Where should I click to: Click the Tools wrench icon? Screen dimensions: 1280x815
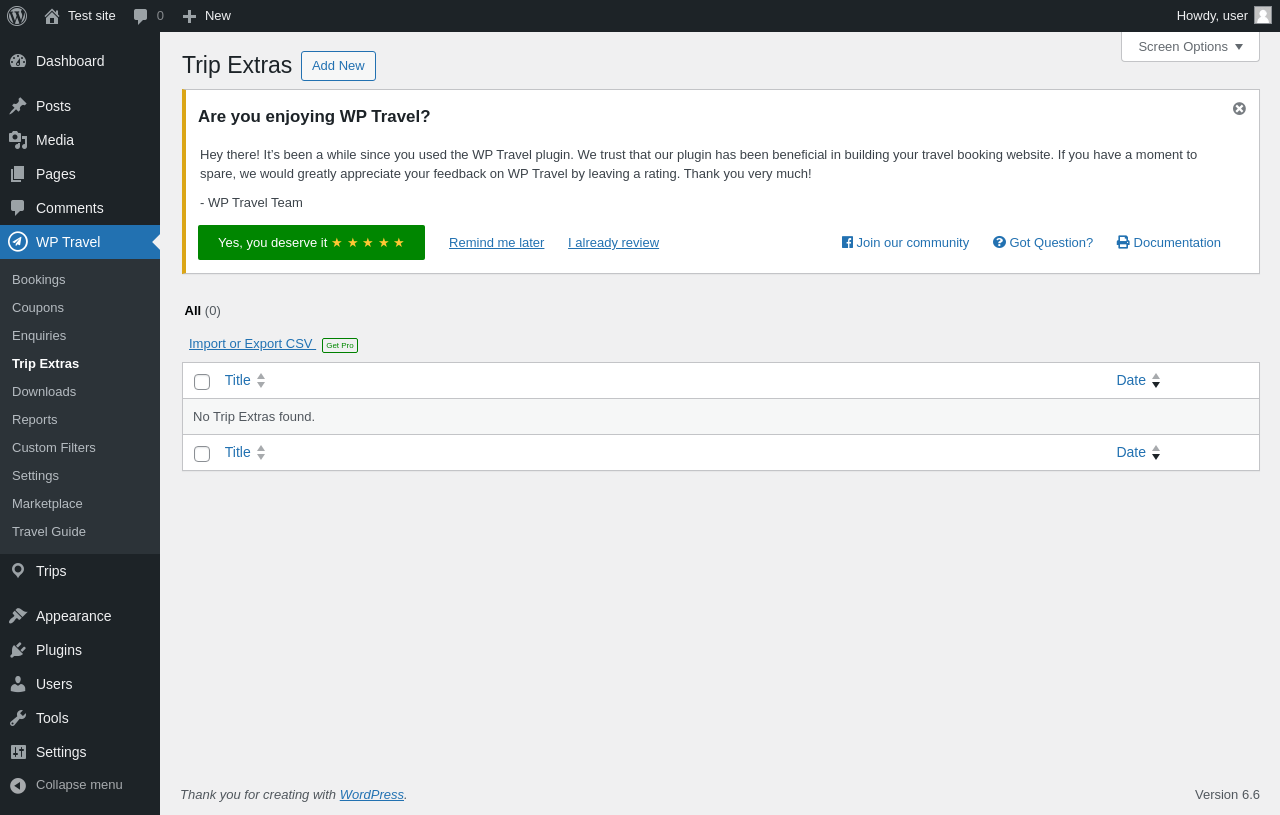click(18, 718)
